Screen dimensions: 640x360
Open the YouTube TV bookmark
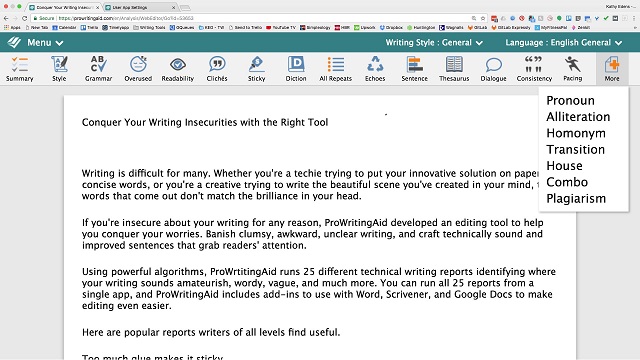pos(281,28)
